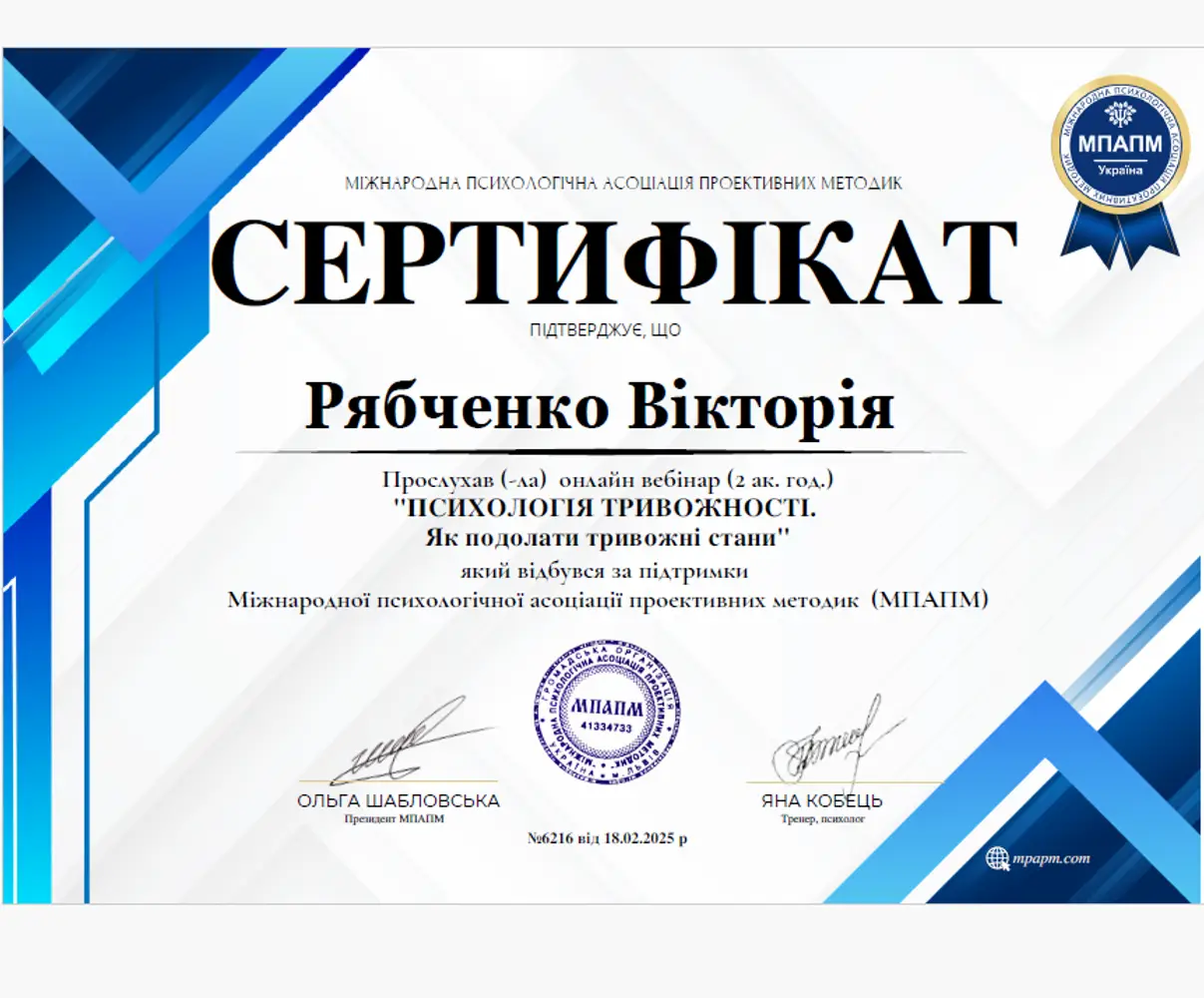Click the header line МІЖНАРОДНА ПСИХОЛОГІЧНА АСОЦІАЦІЯ ПРОЕКТИВНИХ МЕТОДИК
The width and height of the screenshot is (1204, 998).
[623, 184]
